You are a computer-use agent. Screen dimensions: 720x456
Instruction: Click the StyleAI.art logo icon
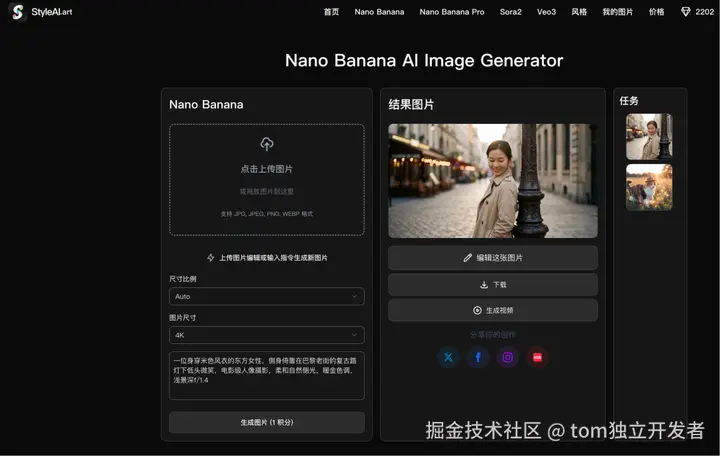[17, 12]
